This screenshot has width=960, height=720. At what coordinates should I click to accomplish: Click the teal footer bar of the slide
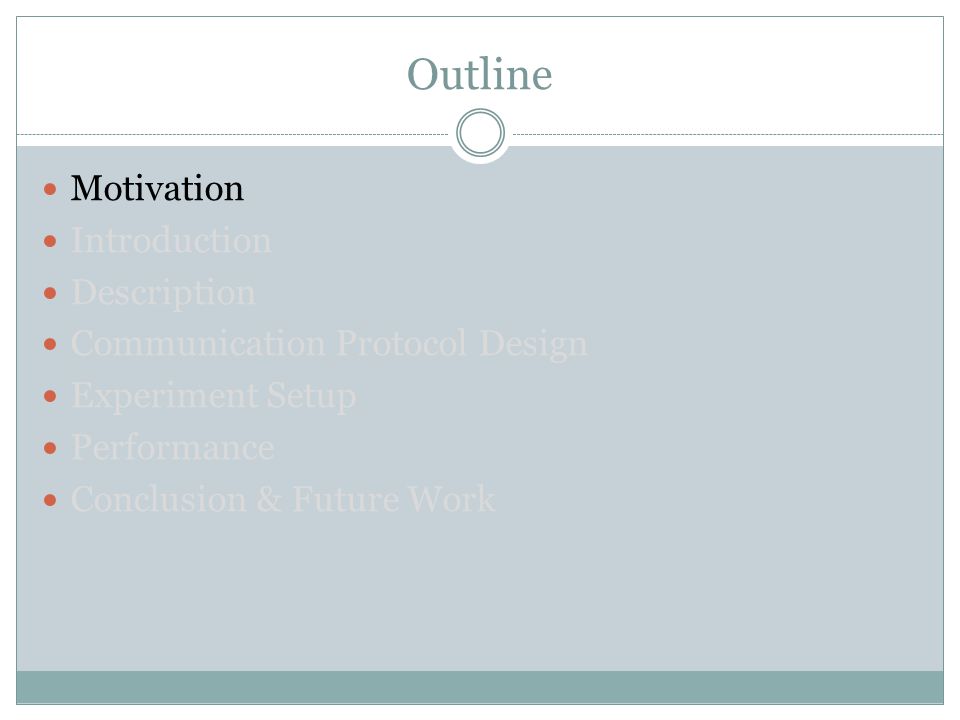(x=480, y=687)
